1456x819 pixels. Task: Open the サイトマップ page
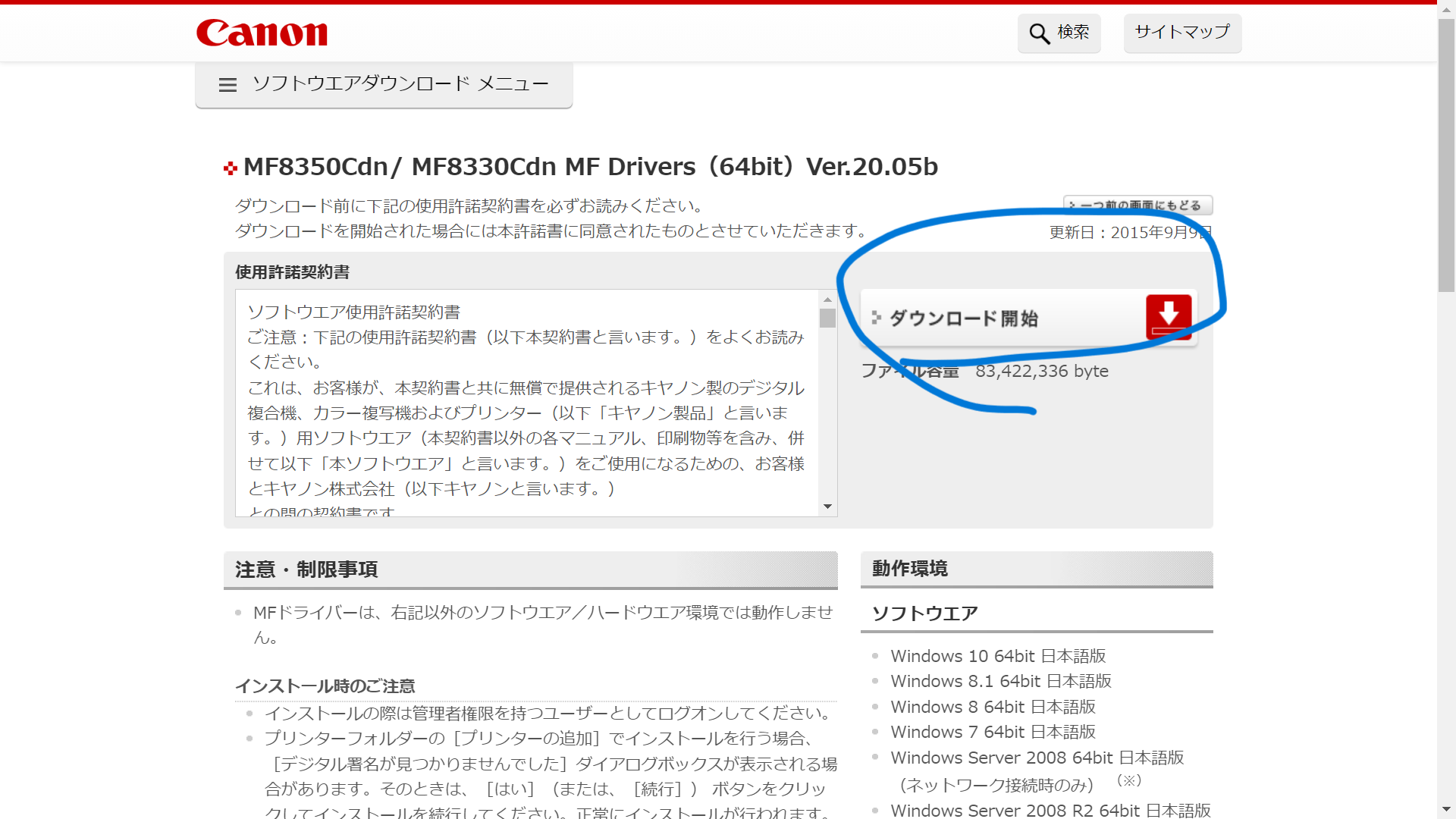point(1181,33)
